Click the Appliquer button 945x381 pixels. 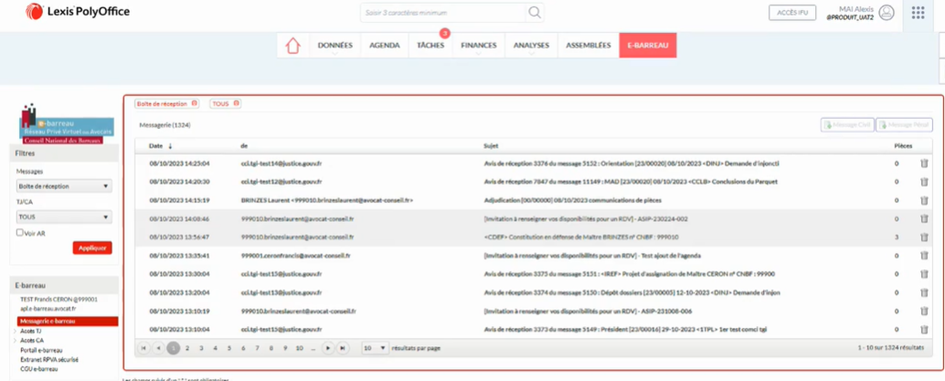(92, 248)
